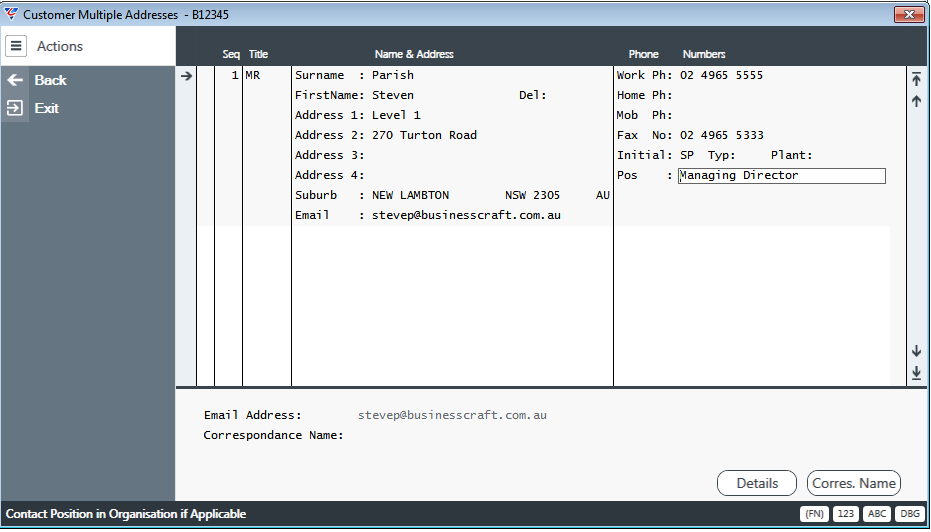Viewport: 931px width, 532px height.
Task: Click the Typ: label
Action: coord(721,156)
